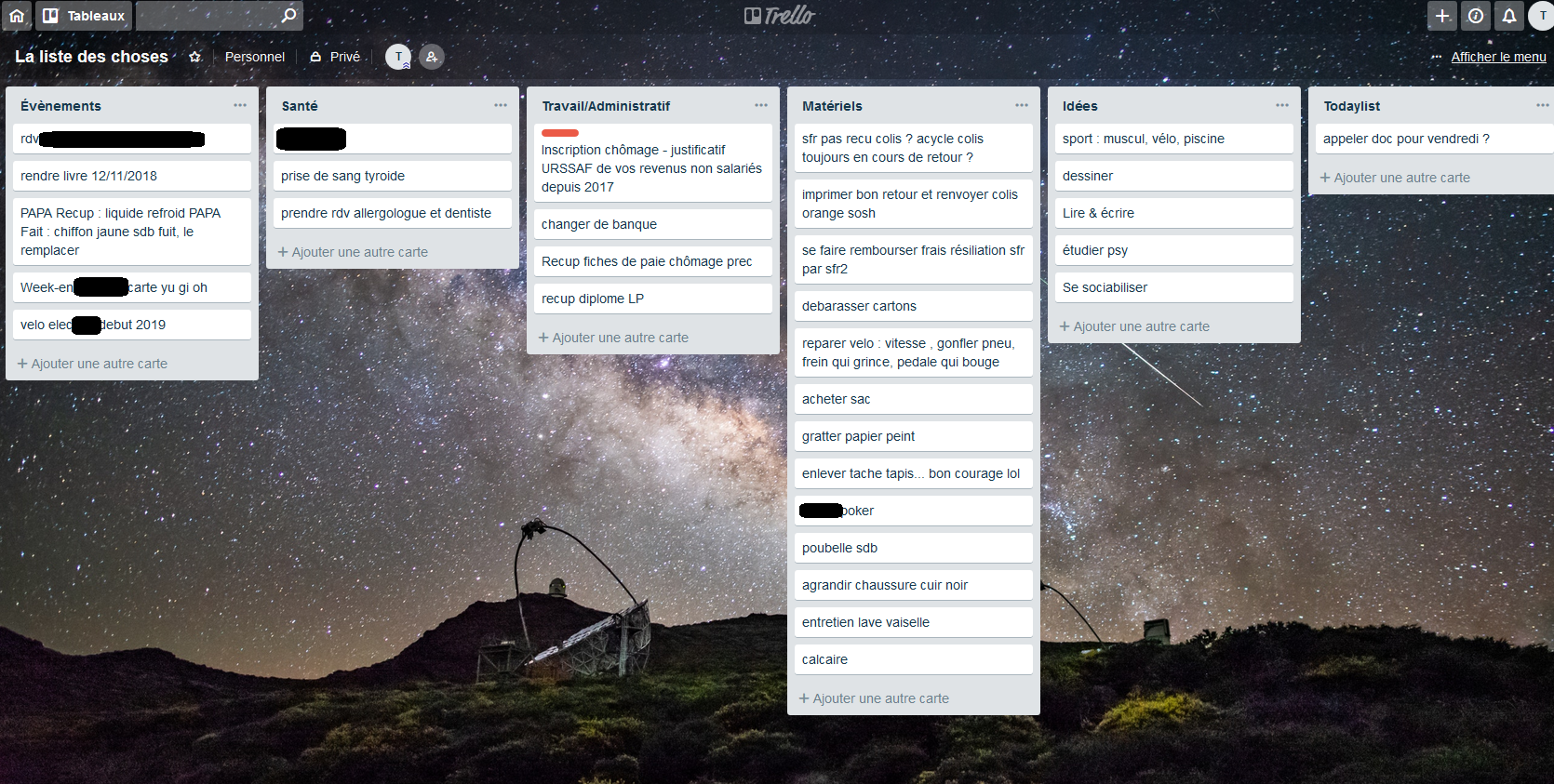The height and width of the screenshot is (784, 1554).
Task: Open card Recup fiches de paie chômage
Action: (x=653, y=261)
